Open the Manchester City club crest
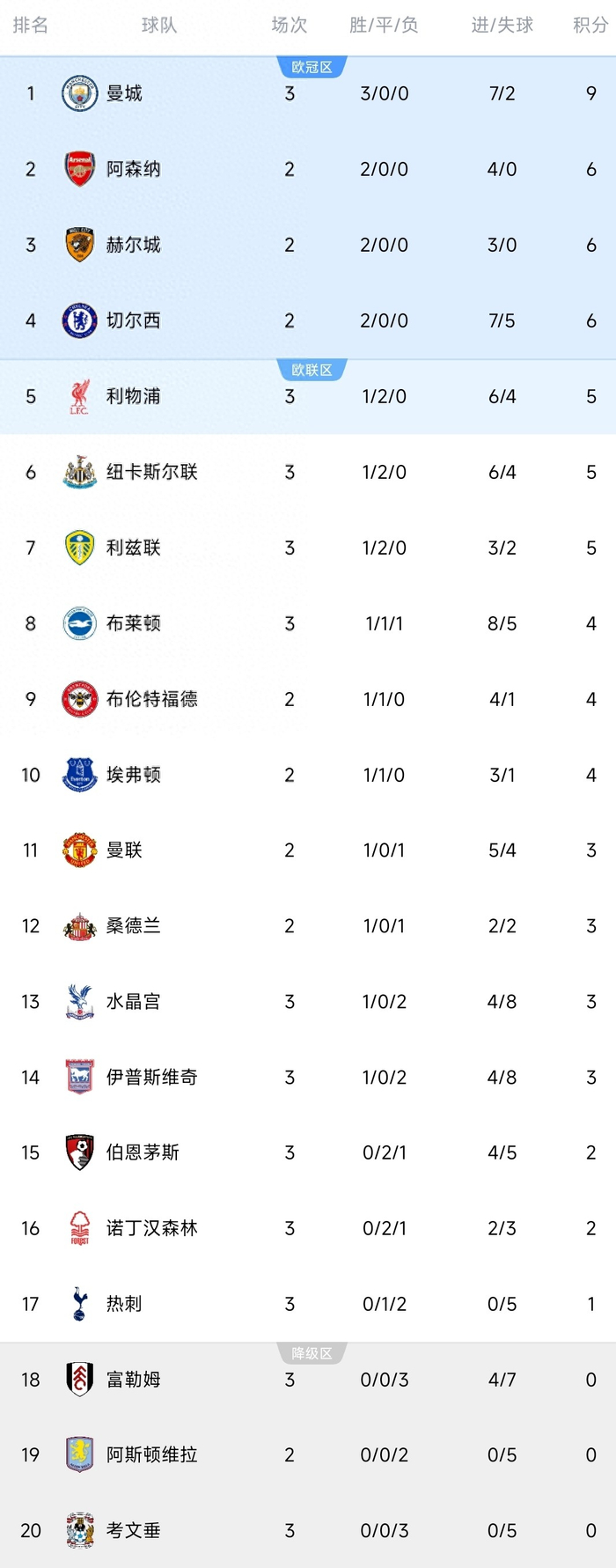The height and width of the screenshot is (1568, 616). click(x=79, y=93)
